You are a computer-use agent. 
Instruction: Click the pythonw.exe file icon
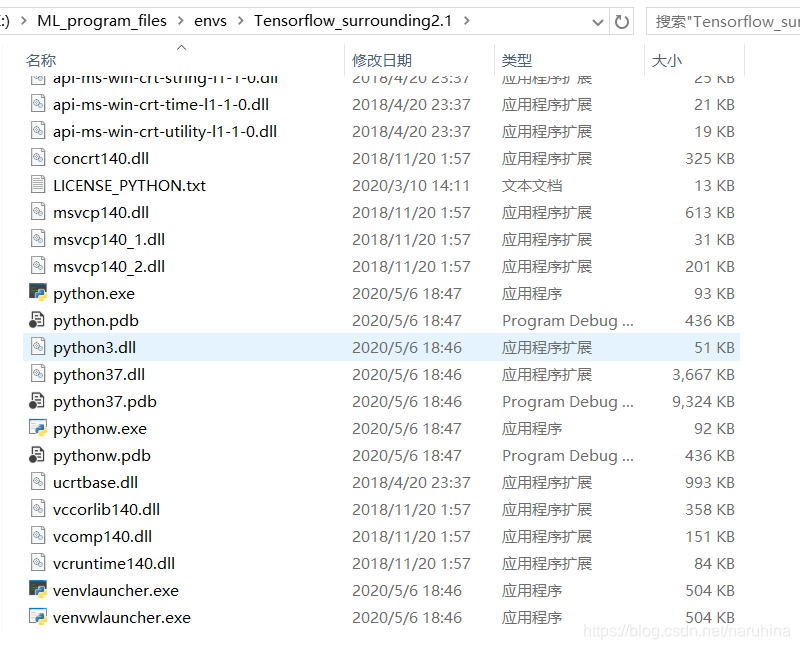coord(38,428)
